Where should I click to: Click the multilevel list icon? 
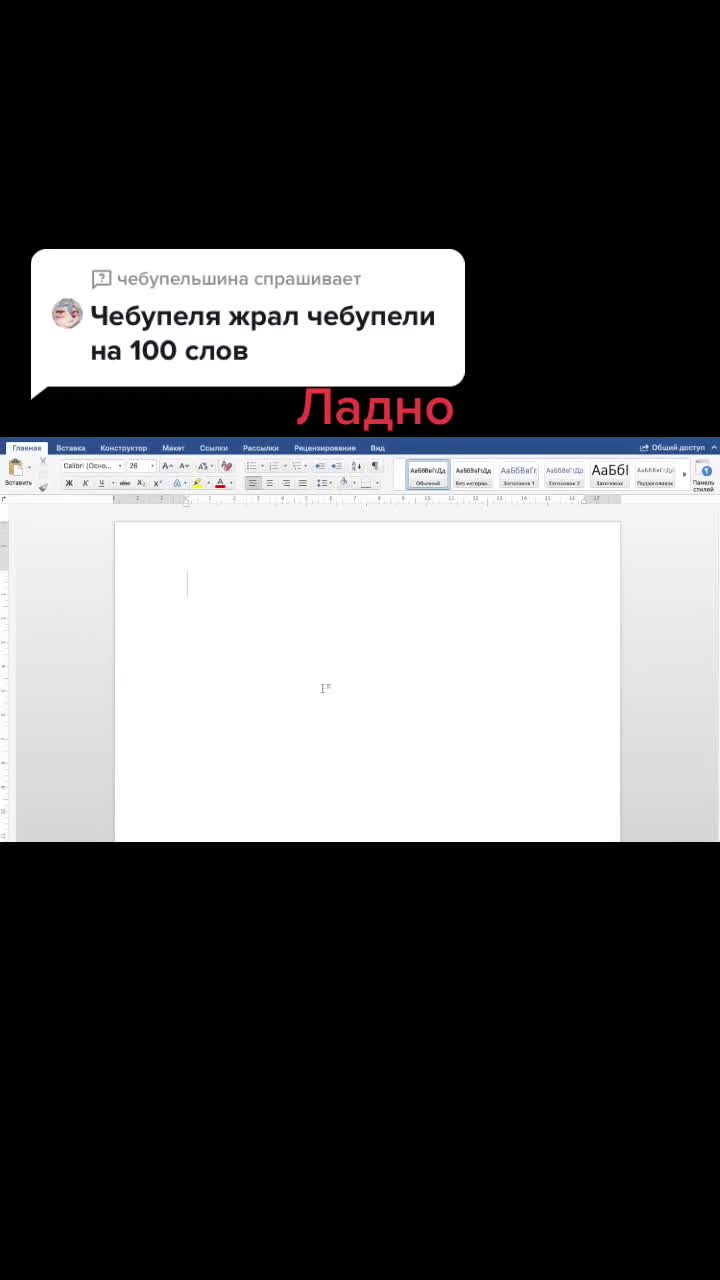tap(298, 466)
